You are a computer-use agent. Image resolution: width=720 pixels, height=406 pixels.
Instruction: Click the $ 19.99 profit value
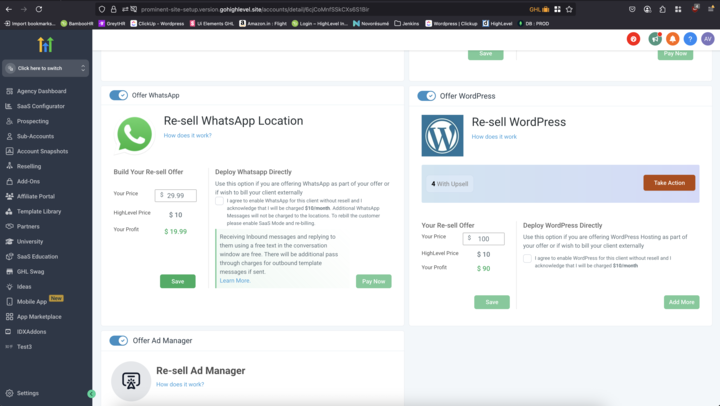click(x=175, y=231)
